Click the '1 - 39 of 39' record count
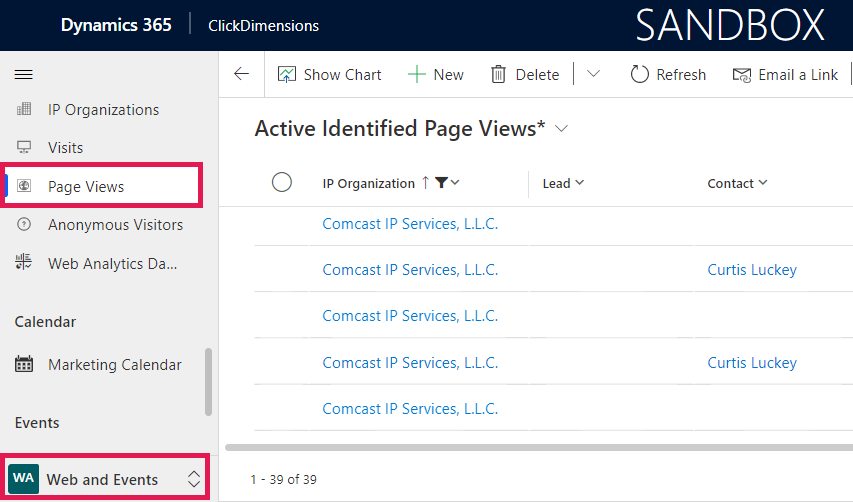The height and width of the screenshot is (502, 853). click(283, 479)
